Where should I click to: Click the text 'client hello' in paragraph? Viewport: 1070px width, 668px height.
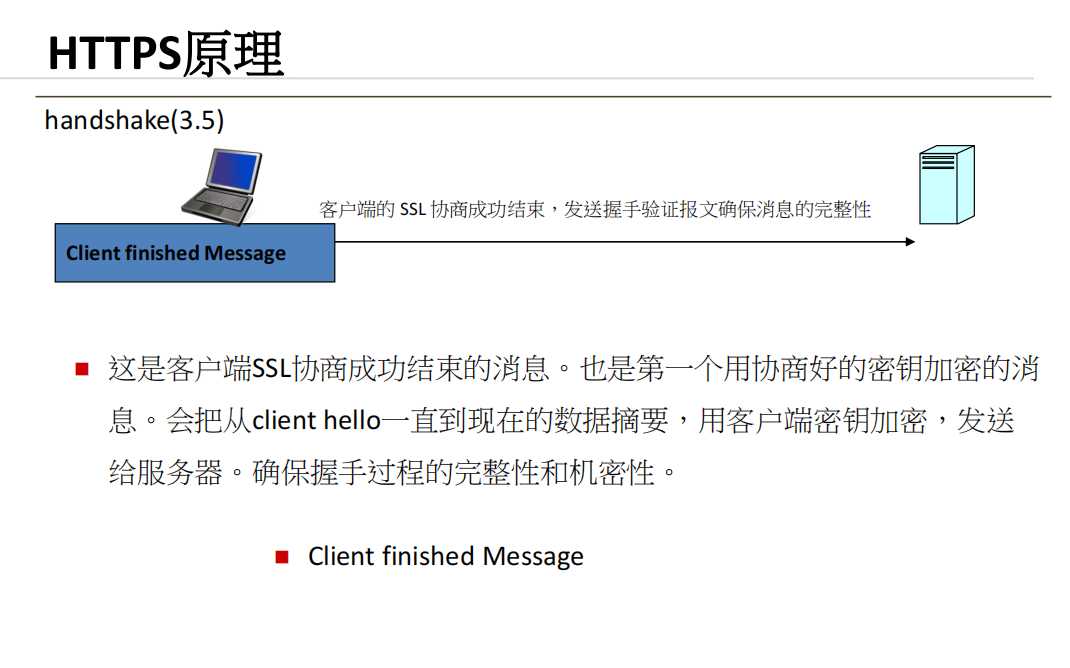point(316,420)
